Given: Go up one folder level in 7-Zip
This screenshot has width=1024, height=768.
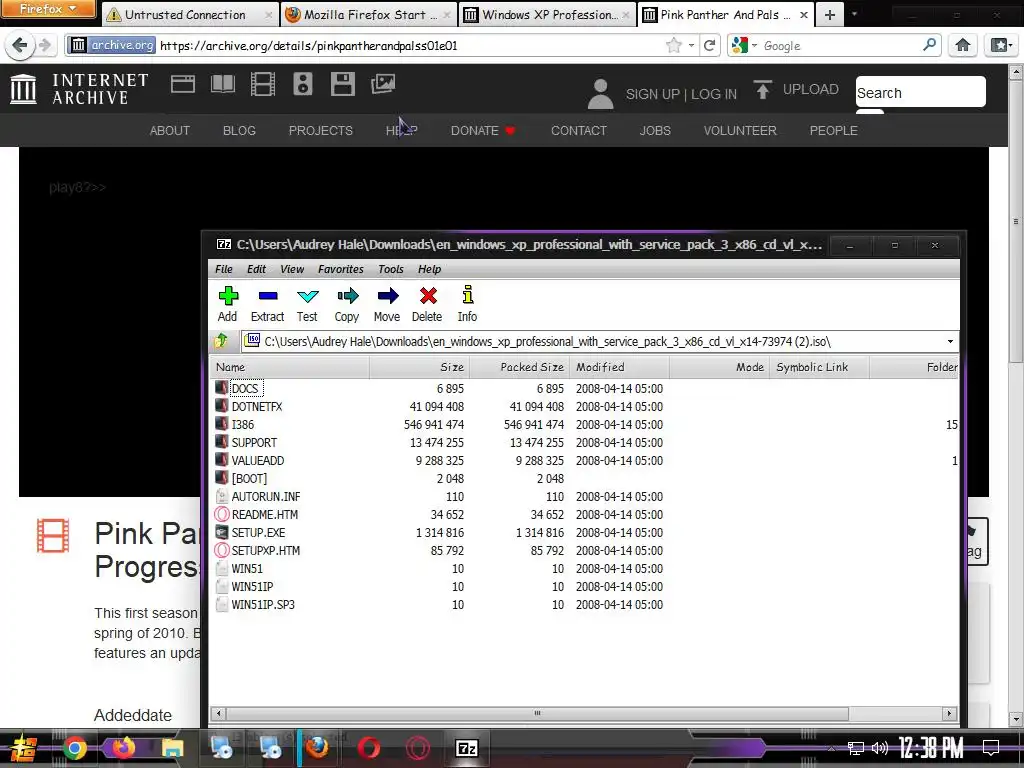Looking at the screenshot, I should tap(221, 341).
